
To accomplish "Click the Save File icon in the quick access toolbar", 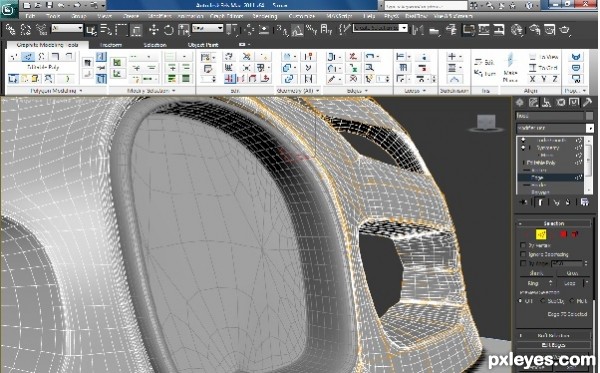I will [49, 5].
